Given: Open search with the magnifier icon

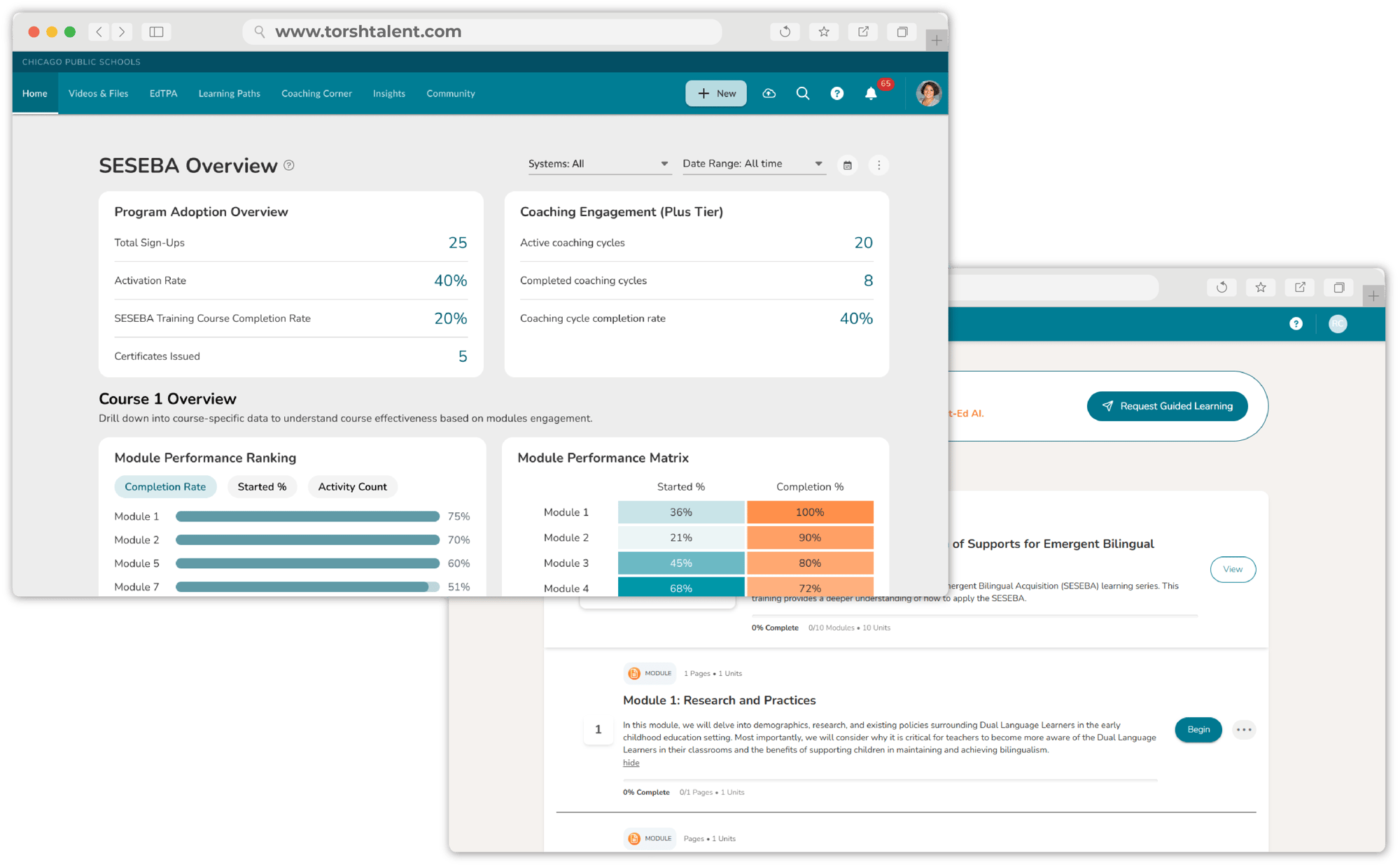Looking at the screenshot, I should tap(803, 93).
